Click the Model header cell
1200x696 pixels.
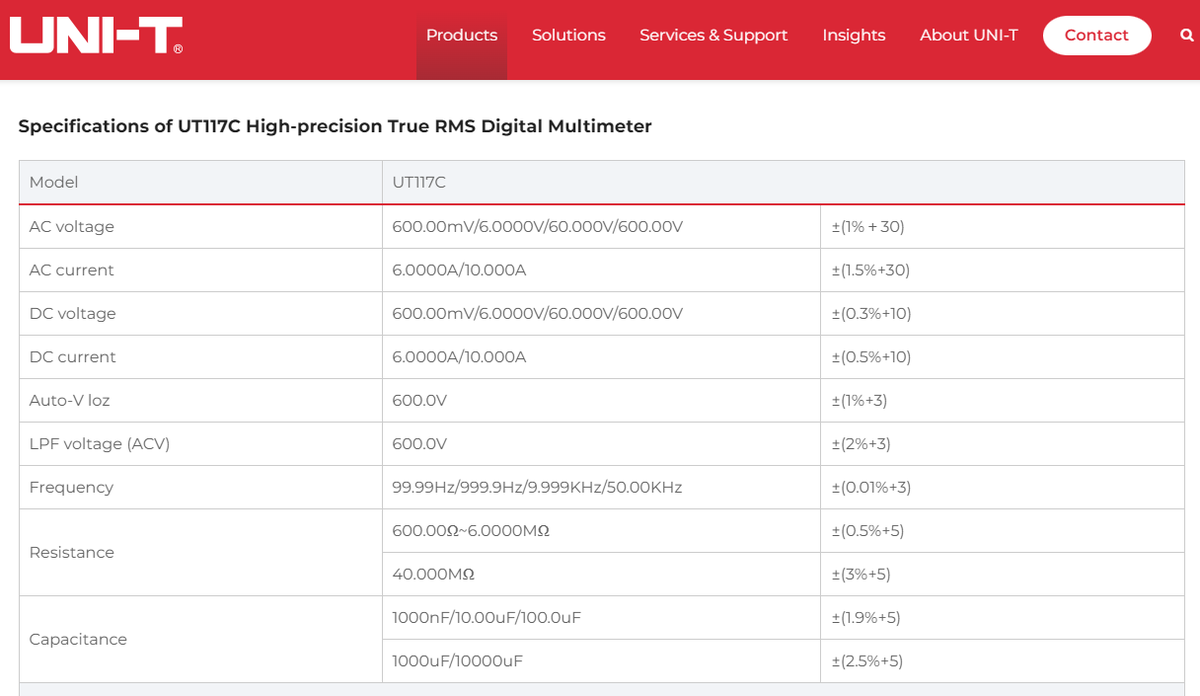point(201,182)
